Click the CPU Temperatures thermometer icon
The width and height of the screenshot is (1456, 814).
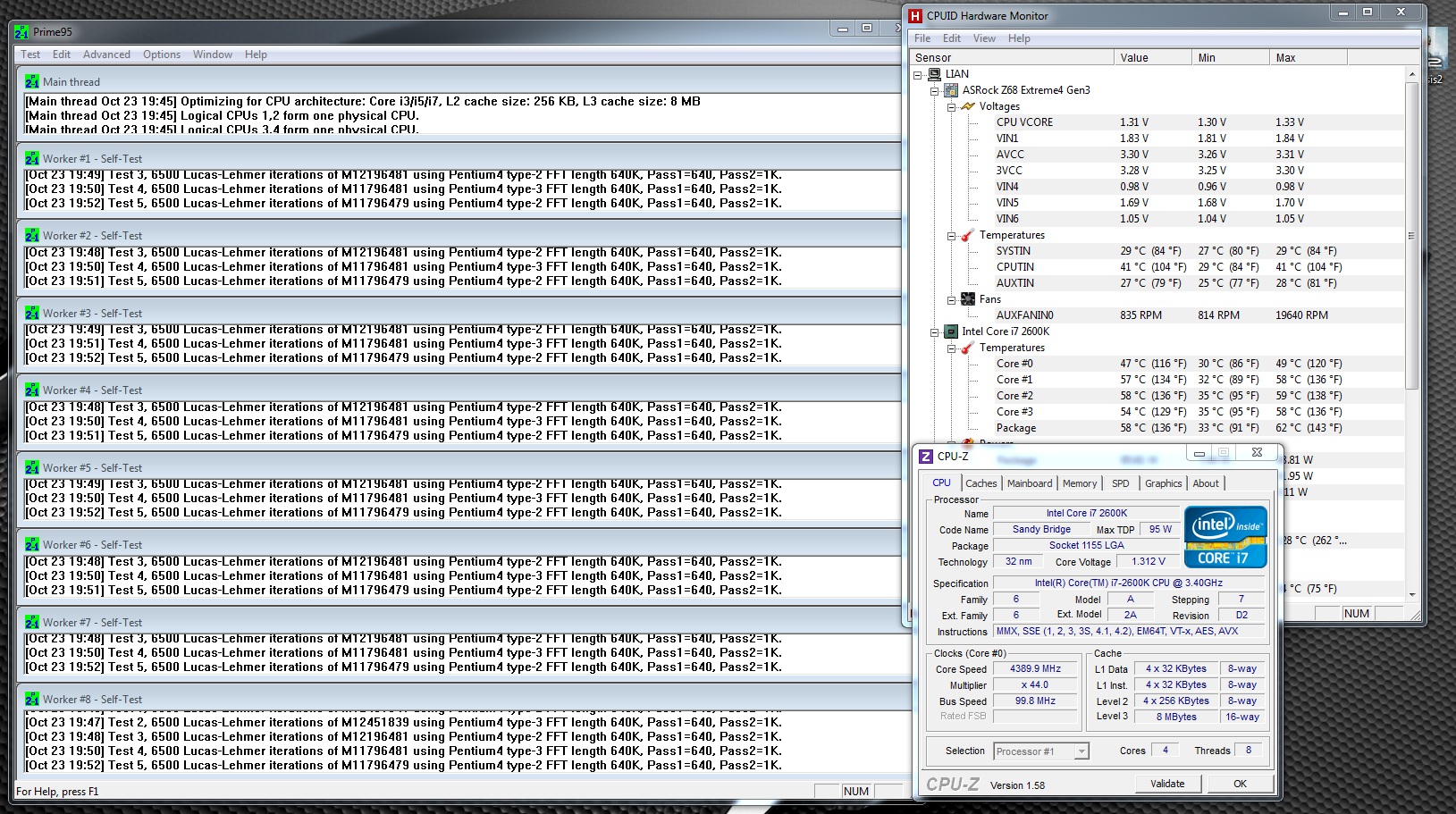(968, 348)
